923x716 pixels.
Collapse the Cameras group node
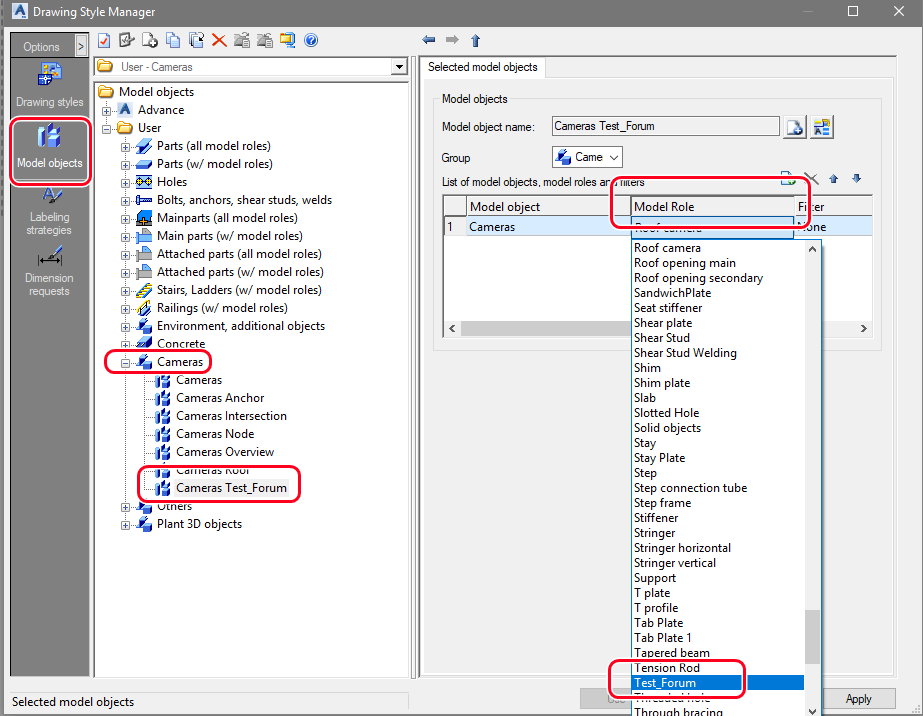pos(125,363)
